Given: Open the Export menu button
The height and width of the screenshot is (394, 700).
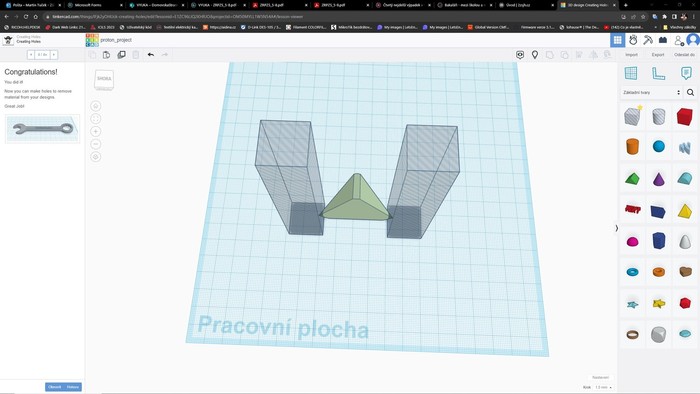Looking at the screenshot, I should (658, 55).
